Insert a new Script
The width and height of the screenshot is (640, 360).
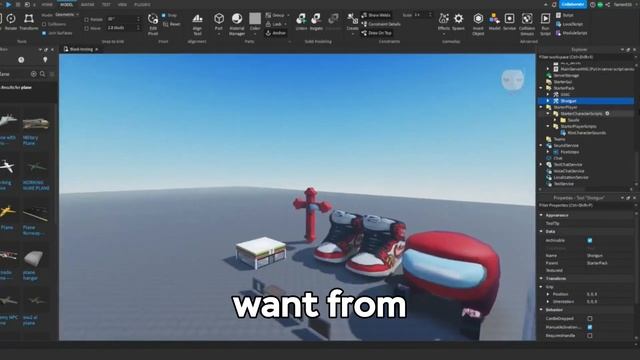point(565,15)
